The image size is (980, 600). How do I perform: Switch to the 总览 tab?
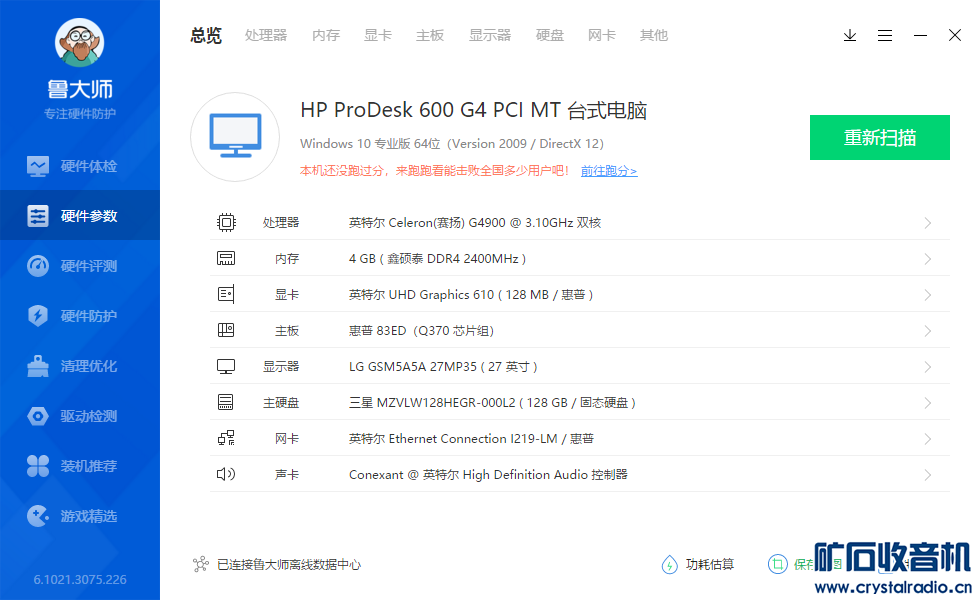[x=206, y=35]
